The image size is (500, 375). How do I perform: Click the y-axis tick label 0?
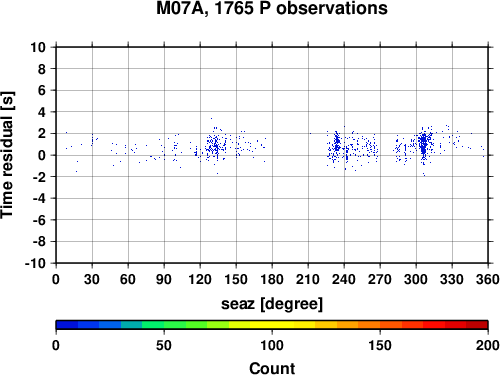click(x=42, y=155)
